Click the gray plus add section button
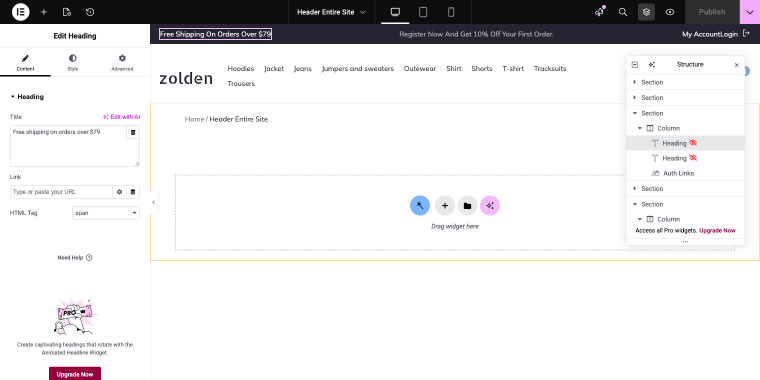The image size is (760, 380). (x=444, y=206)
